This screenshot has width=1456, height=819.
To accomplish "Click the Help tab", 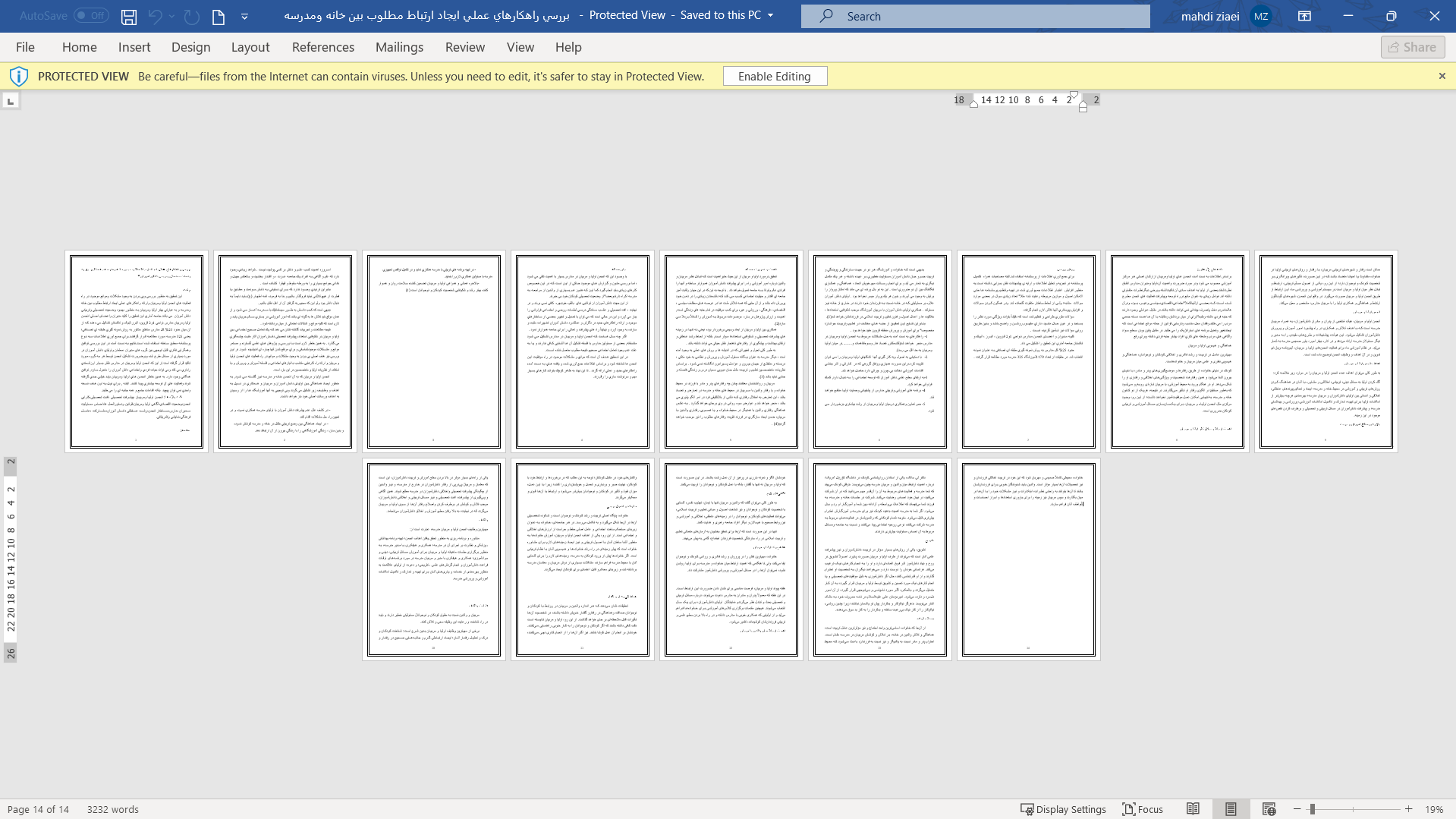I will tap(568, 47).
